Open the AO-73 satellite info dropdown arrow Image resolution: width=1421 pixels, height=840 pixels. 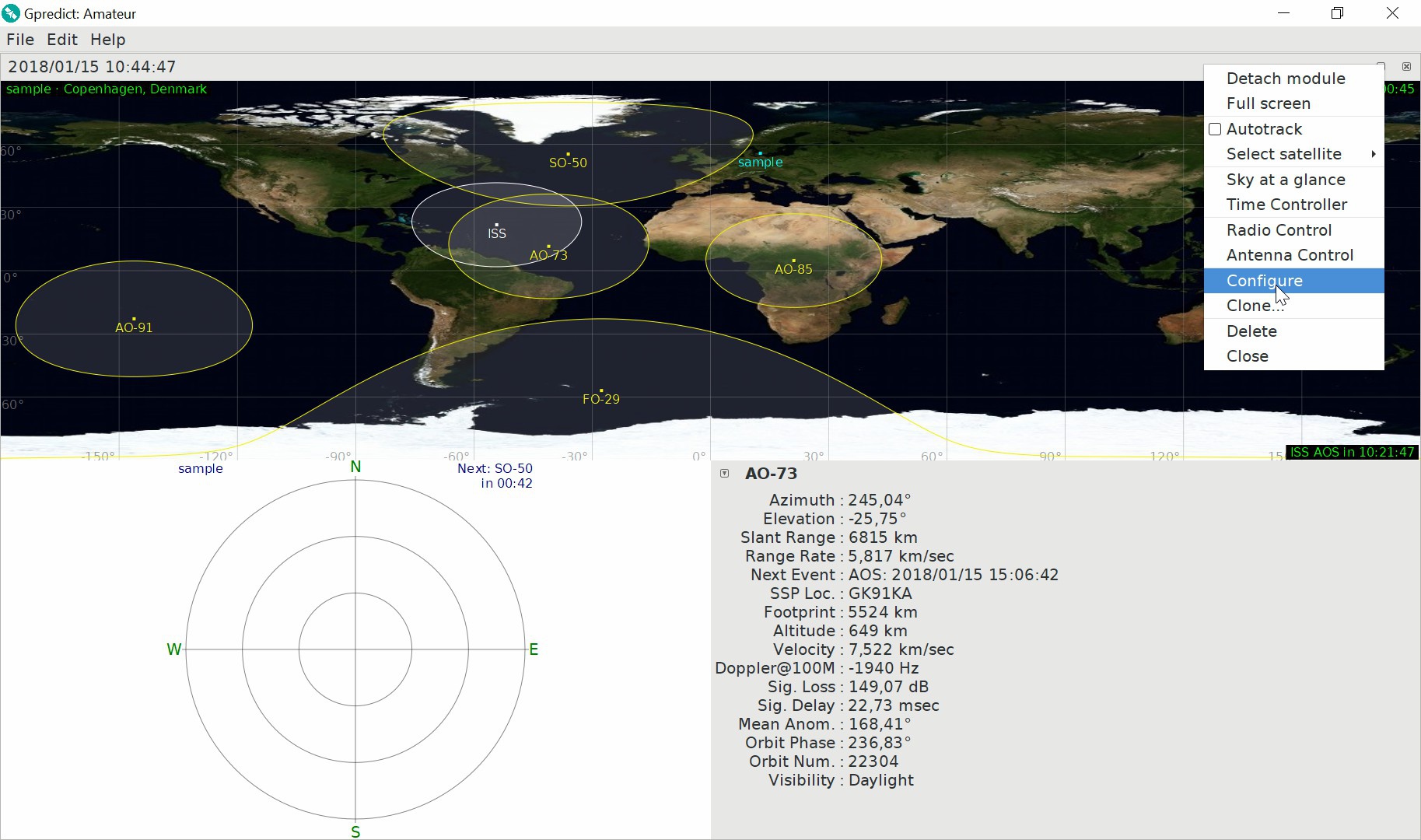725,474
